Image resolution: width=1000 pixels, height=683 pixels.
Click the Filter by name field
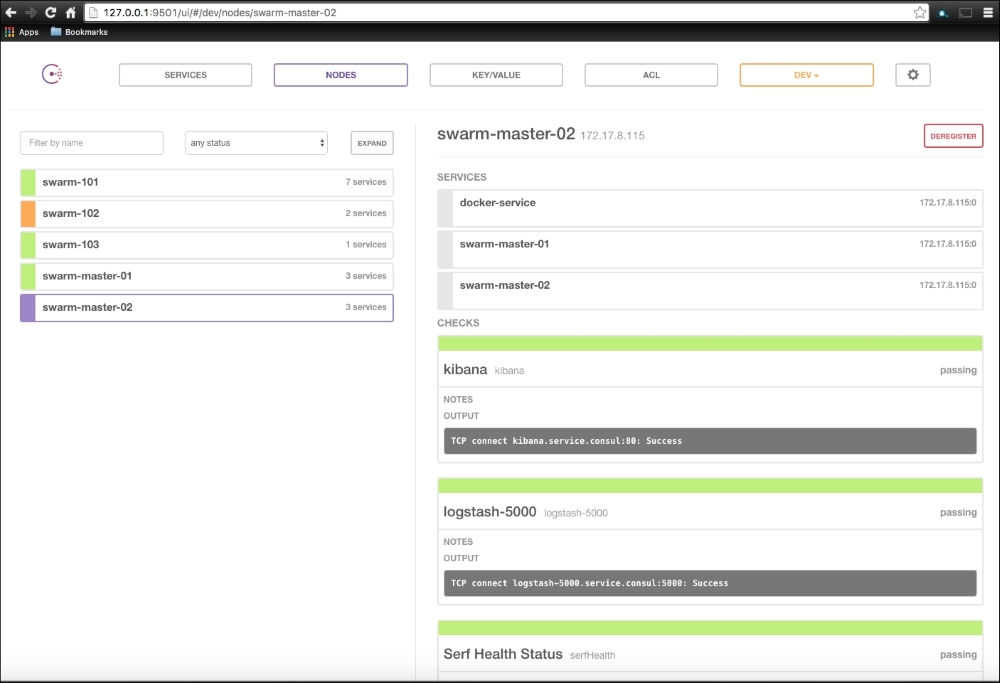[x=91, y=143]
